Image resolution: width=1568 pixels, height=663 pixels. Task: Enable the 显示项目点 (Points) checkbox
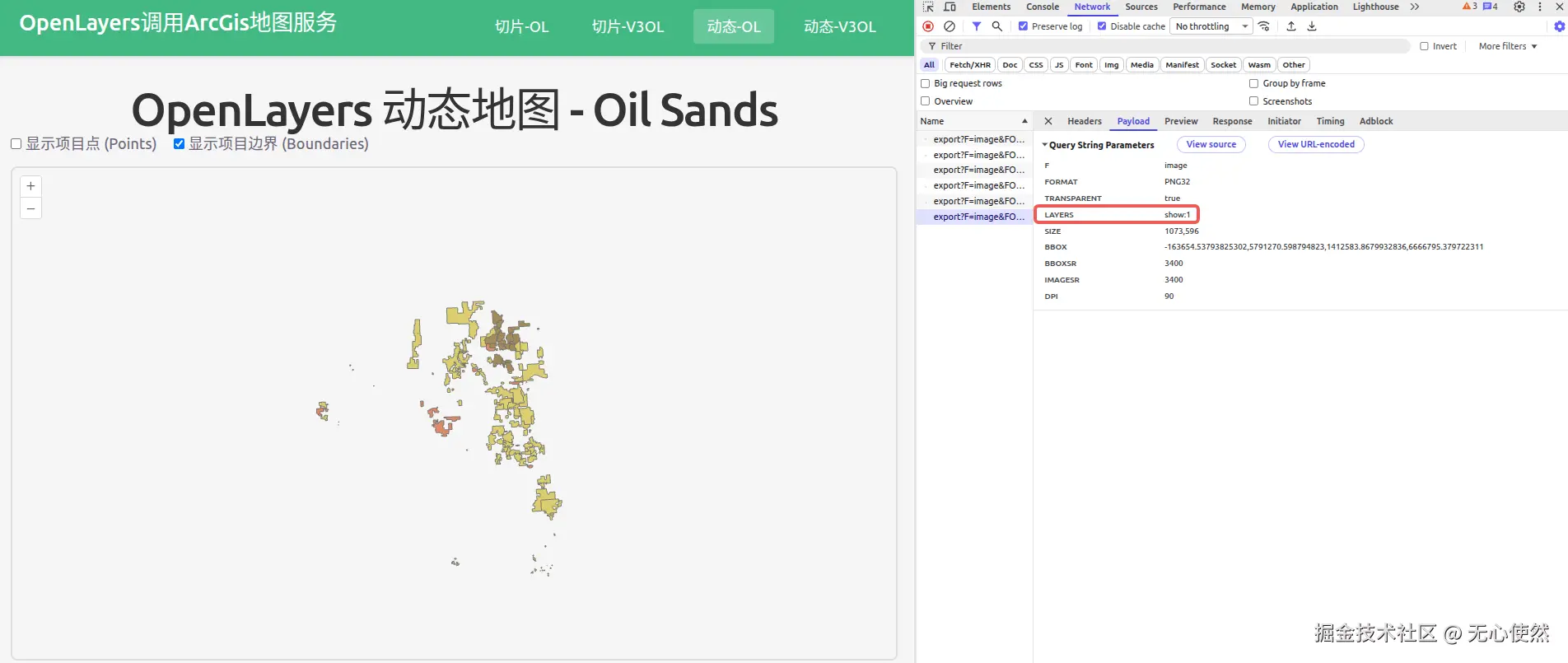pos(16,143)
